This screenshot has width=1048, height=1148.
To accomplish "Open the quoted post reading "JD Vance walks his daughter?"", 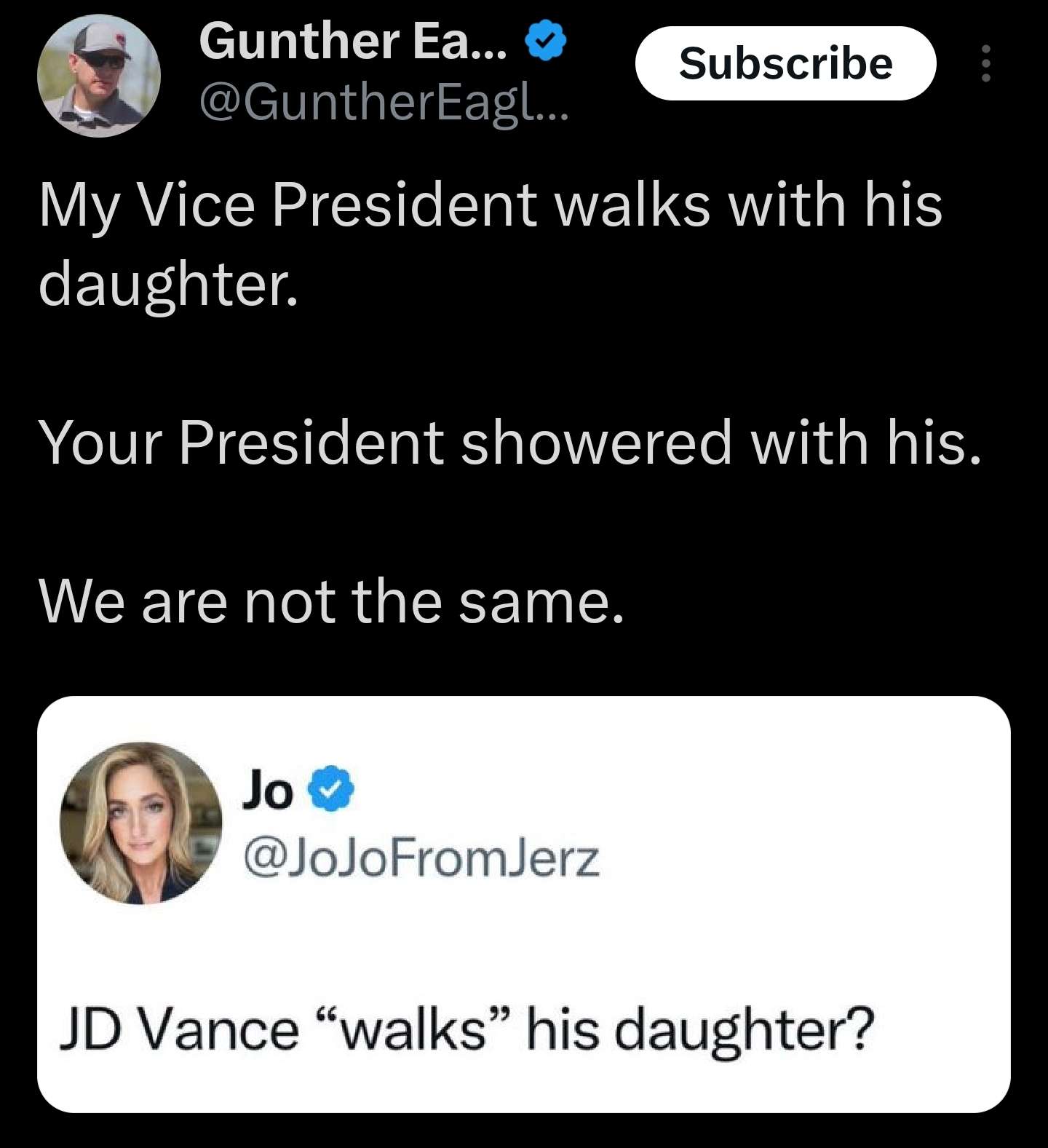I will (466, 1029).
